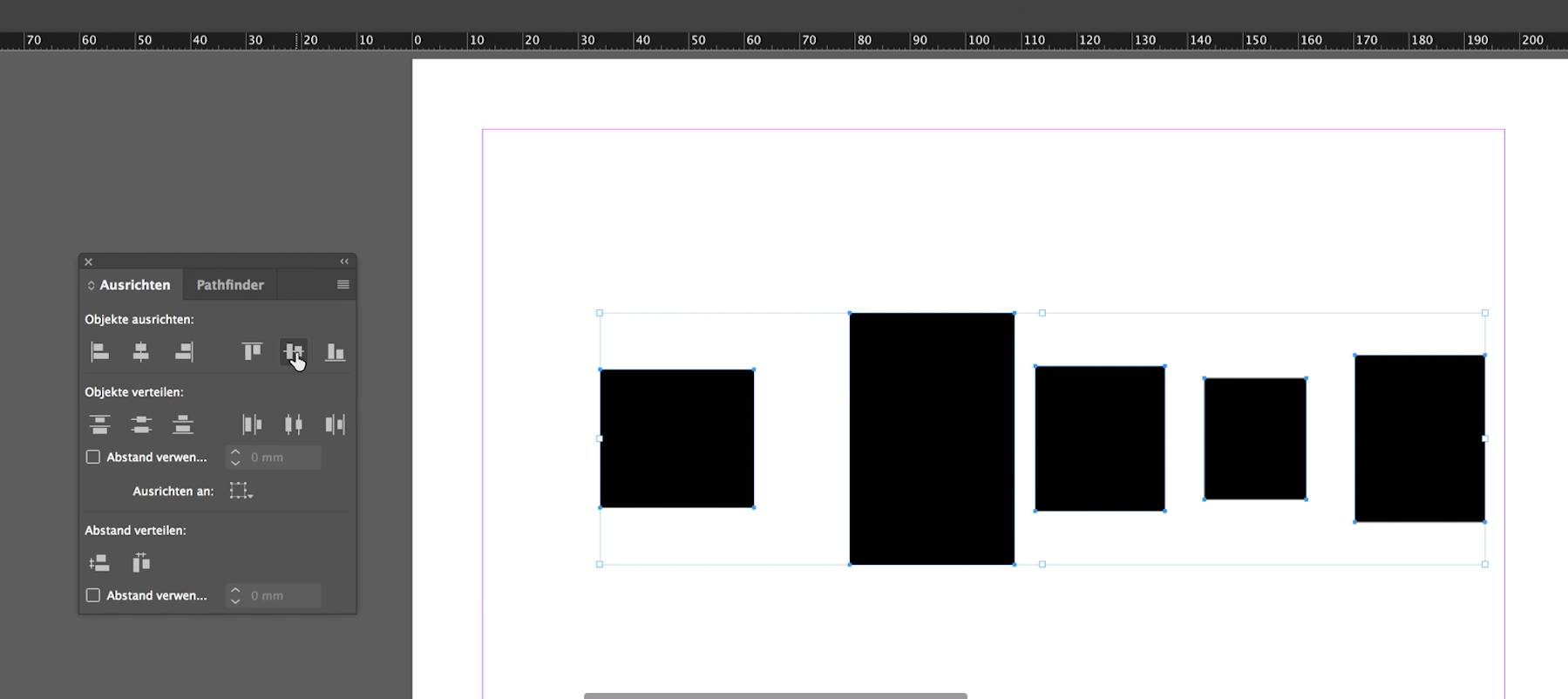Image resolution: width=1568 pixels, height=699 pixels.
Task: Open the 'Ausrichten an' dropdown
Action: pos(241,491)
